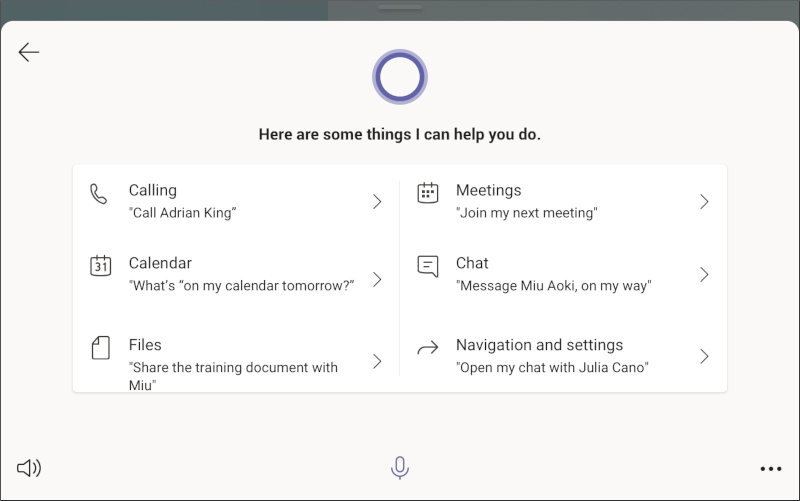
Task: Select "Share the training document" example text
Action: [233, 376]
